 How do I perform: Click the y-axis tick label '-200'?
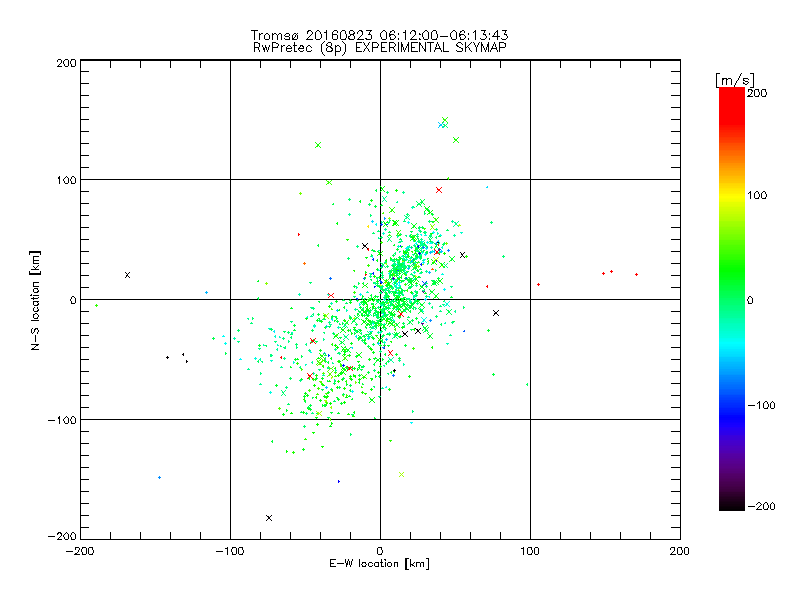[x=62, y=536]
